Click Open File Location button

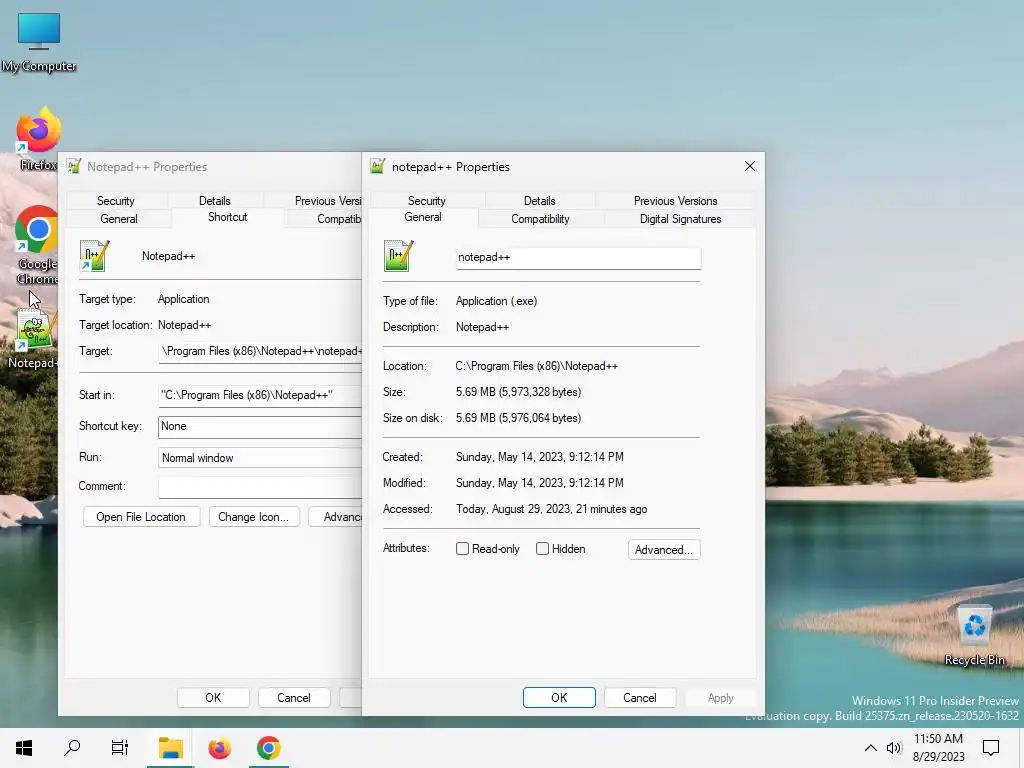point(141,517)
